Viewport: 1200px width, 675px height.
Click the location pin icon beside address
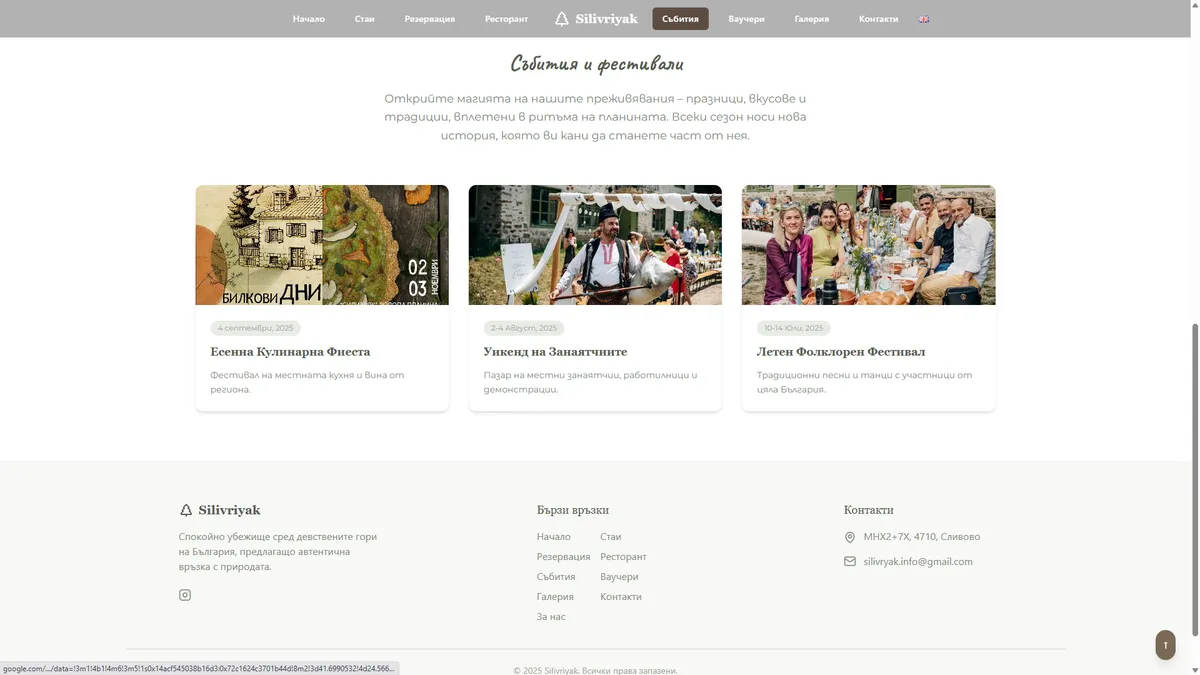[850, 536]
